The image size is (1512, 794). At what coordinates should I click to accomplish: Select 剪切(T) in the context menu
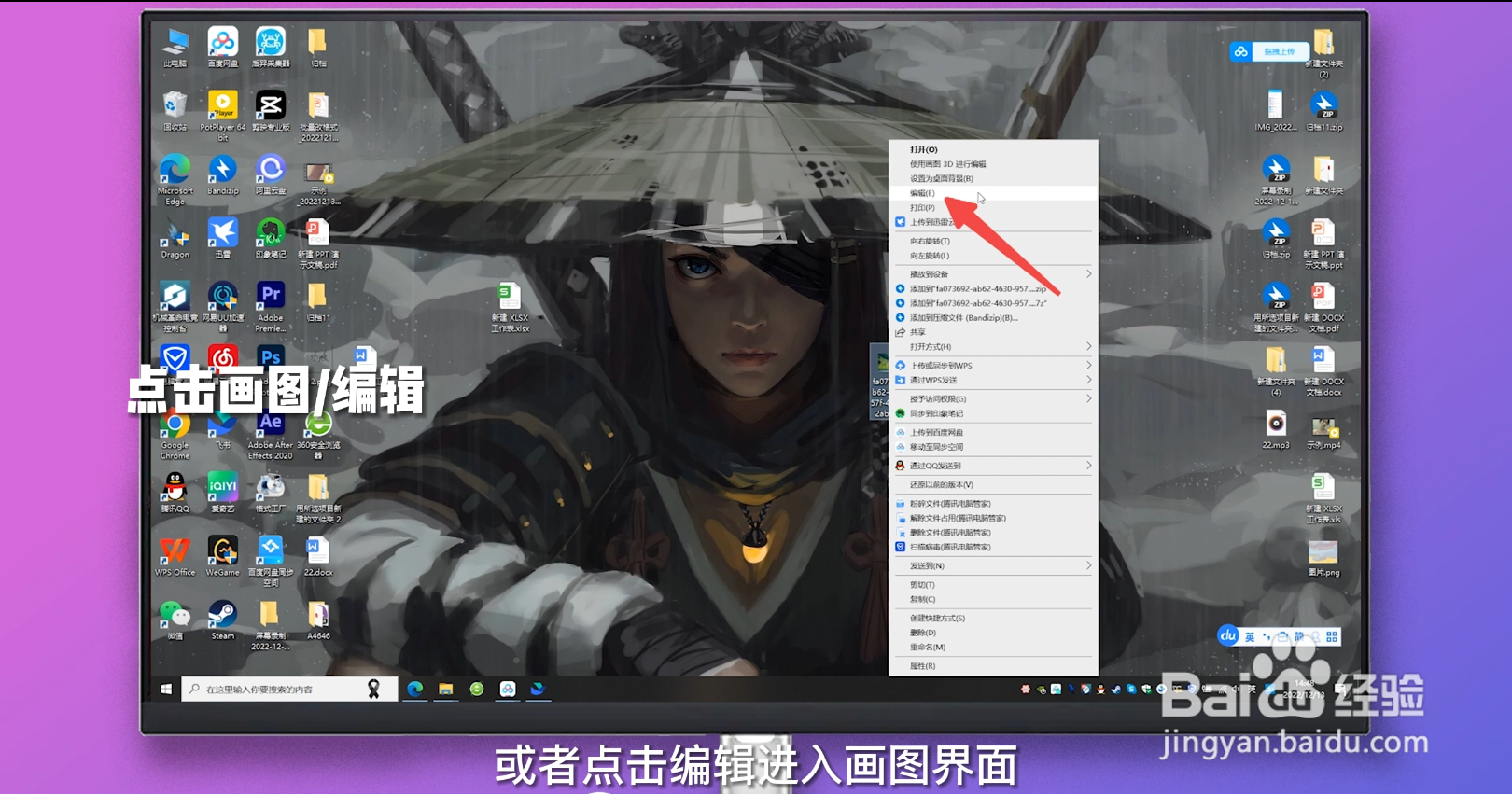click(992, 584)
